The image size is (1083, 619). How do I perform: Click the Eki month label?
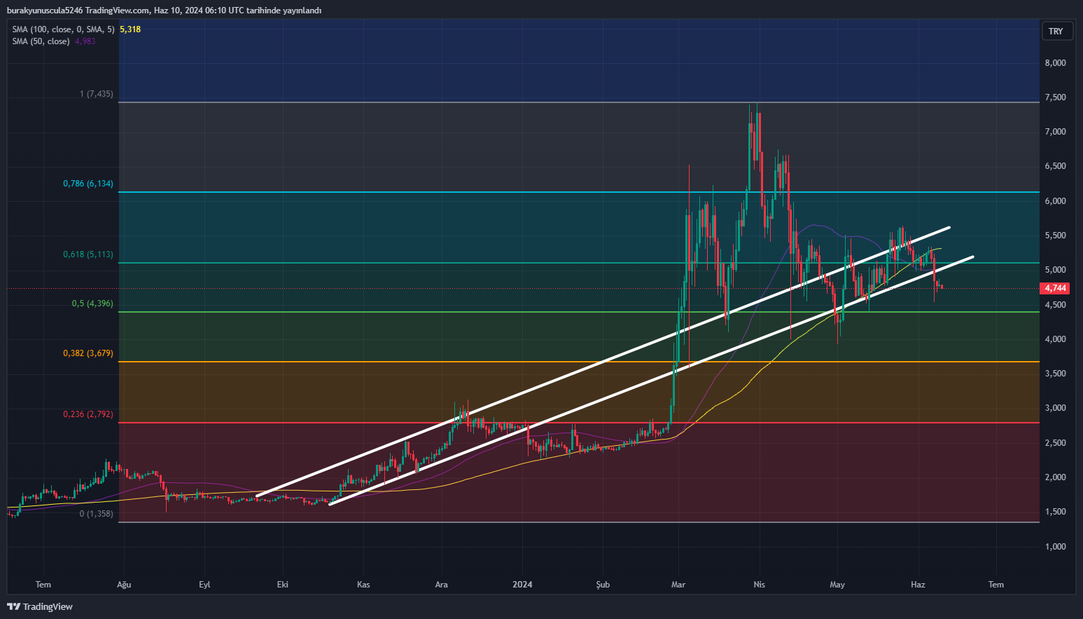282,584
